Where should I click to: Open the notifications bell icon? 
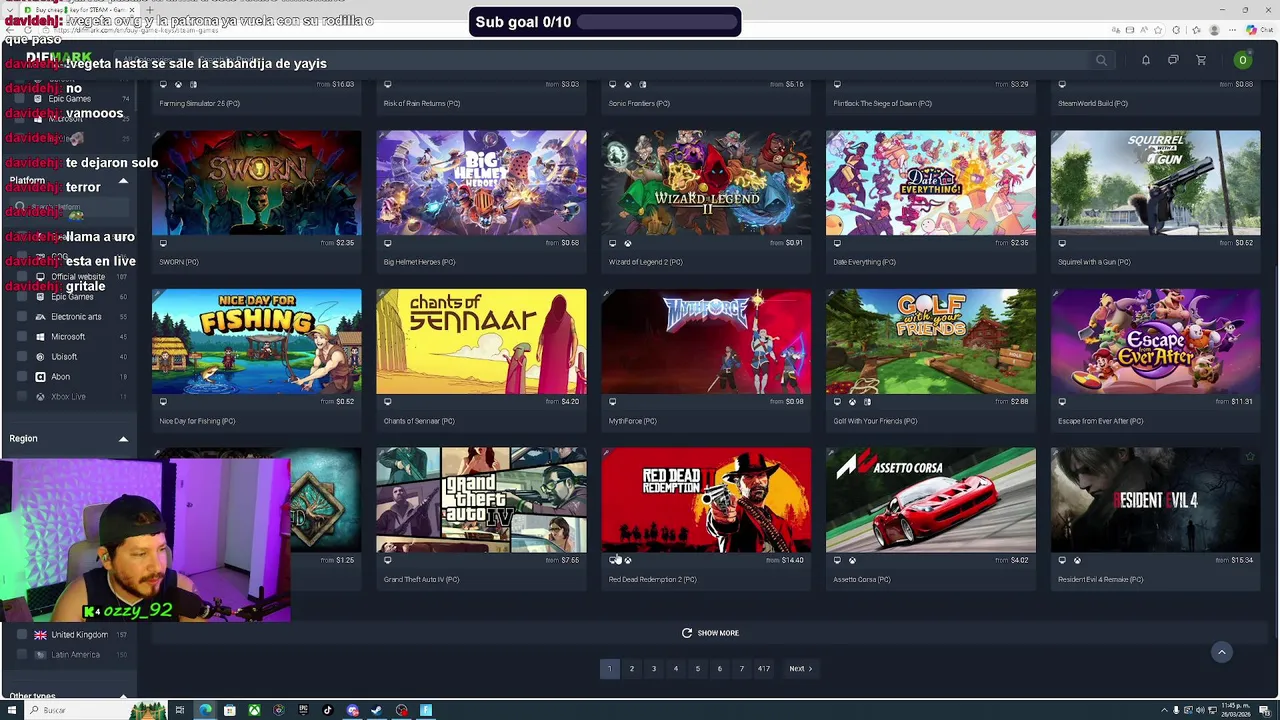click(1146, 61)
